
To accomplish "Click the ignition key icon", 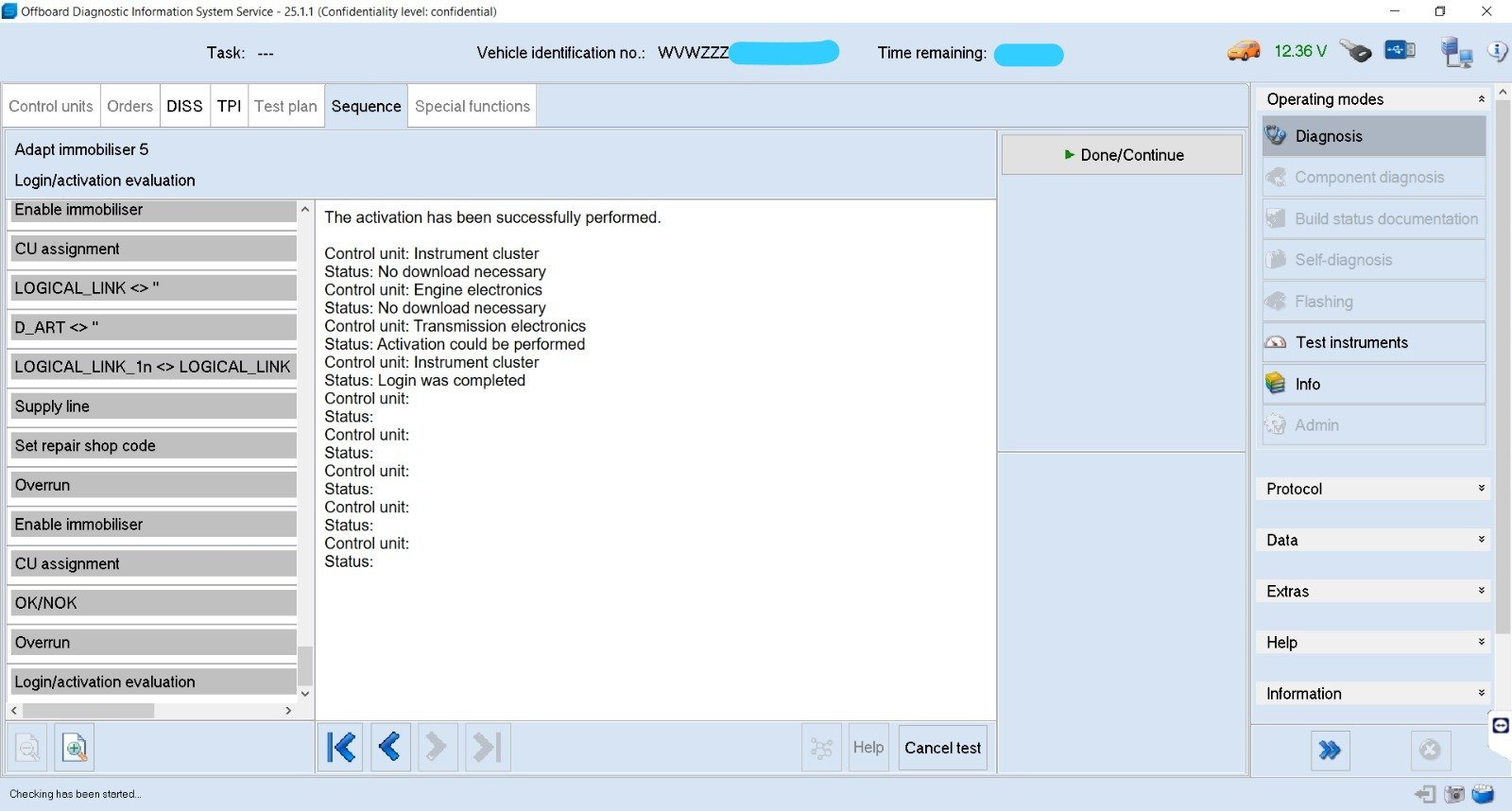I will [1355, 51].
